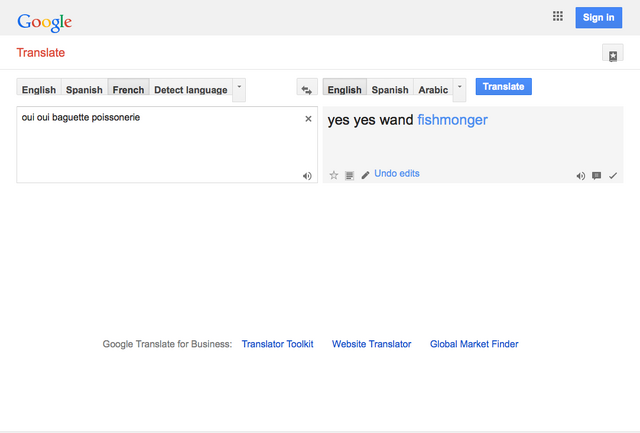Click the Undo edits link
Screen dimensions: 640x433
pos(397,173)
